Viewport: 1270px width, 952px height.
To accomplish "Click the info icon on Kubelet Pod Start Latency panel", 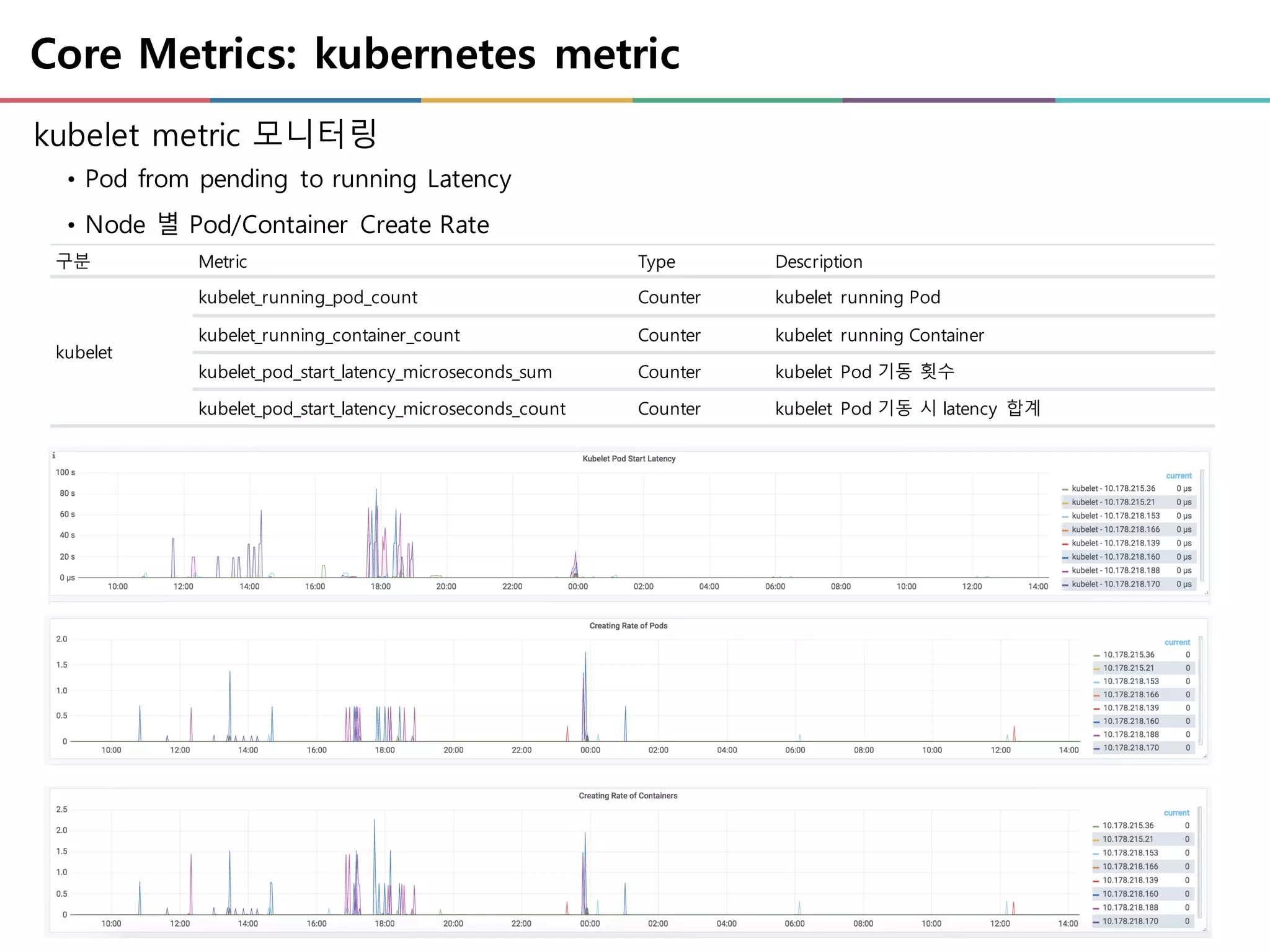I will (54, 456).
